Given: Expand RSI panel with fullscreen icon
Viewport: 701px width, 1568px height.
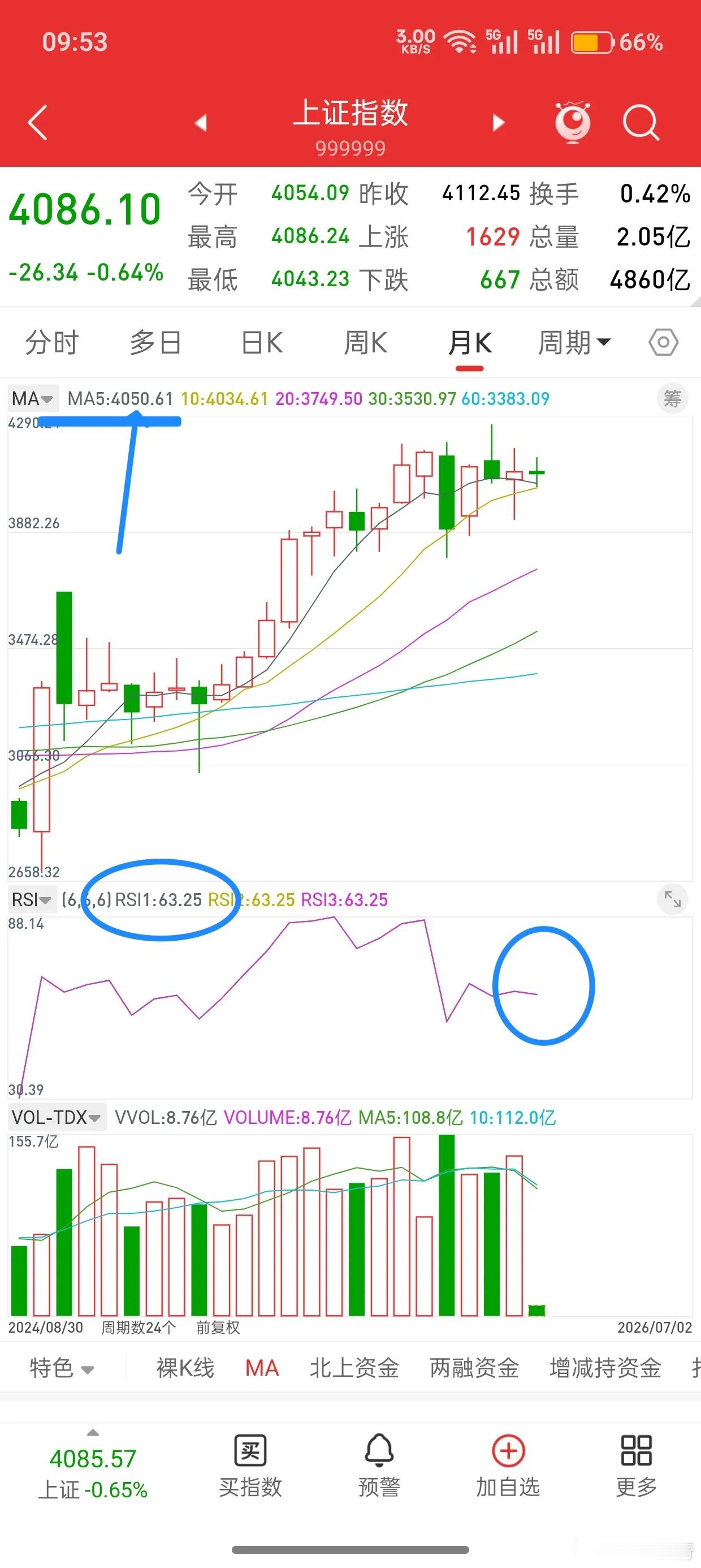Looking at the screenshot, I should (x=672, y=899).
